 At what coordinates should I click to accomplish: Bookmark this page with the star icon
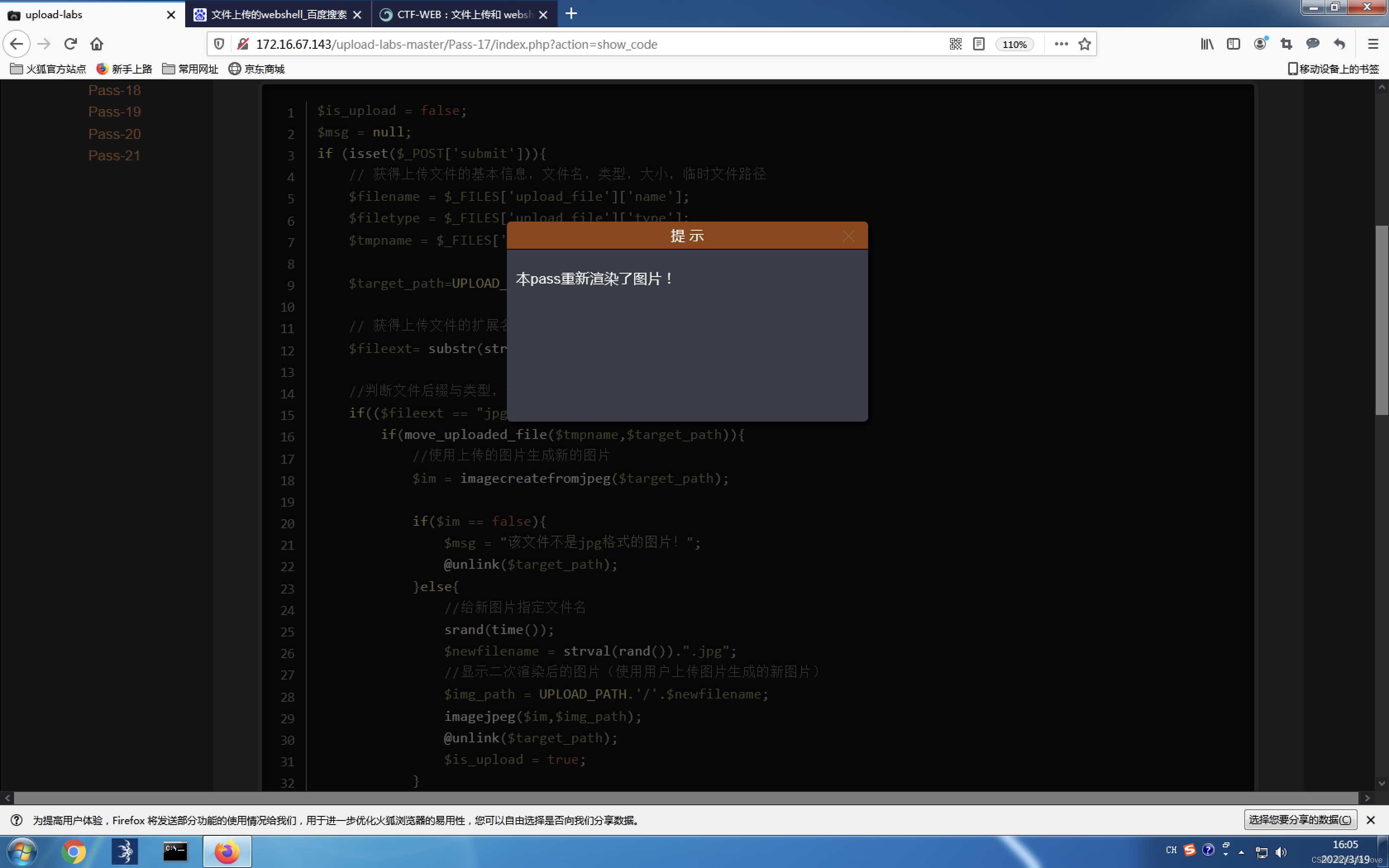pos(1084,44)
